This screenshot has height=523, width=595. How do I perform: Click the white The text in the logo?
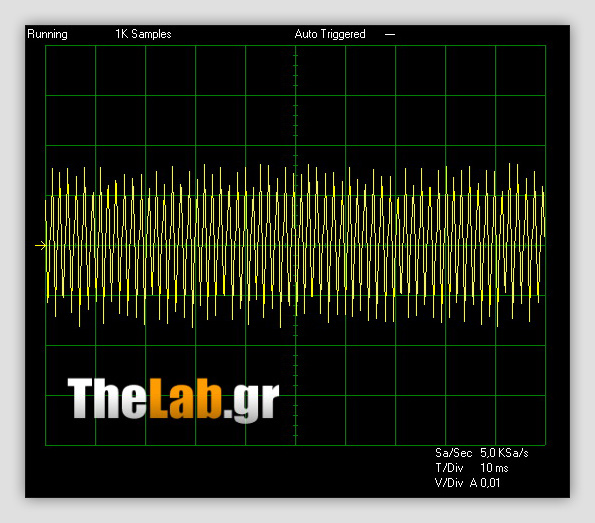click(108, 398)
